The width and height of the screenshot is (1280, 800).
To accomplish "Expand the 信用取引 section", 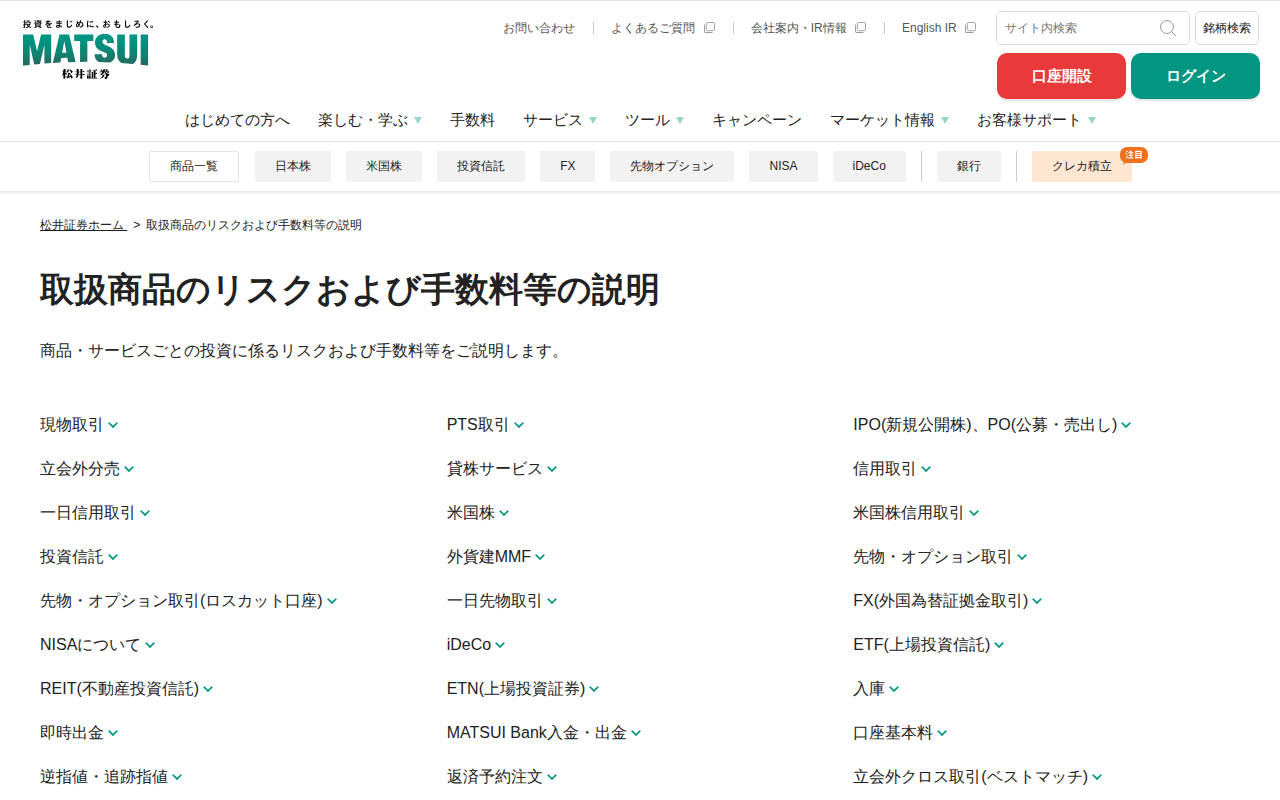I will (x=892, y=469).
